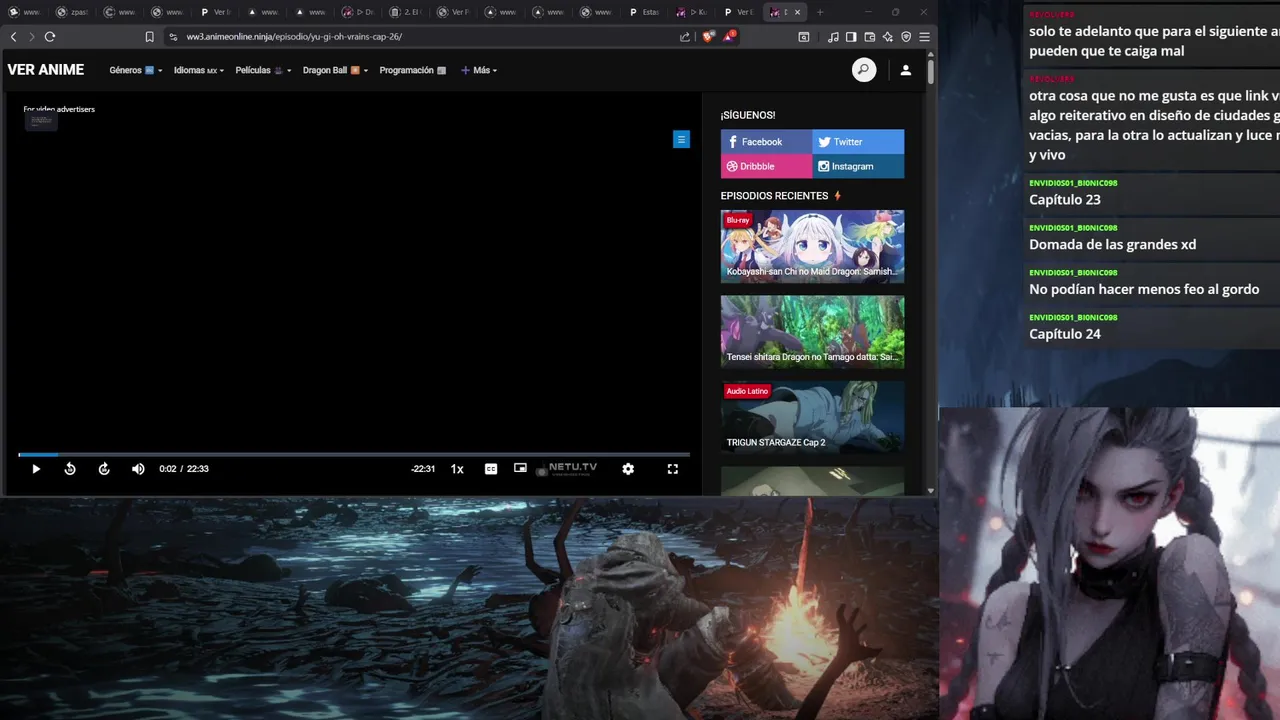Screen dimensions: 1280x720
Task: Open Brave Wallet icon
Action: click(870, 37)
